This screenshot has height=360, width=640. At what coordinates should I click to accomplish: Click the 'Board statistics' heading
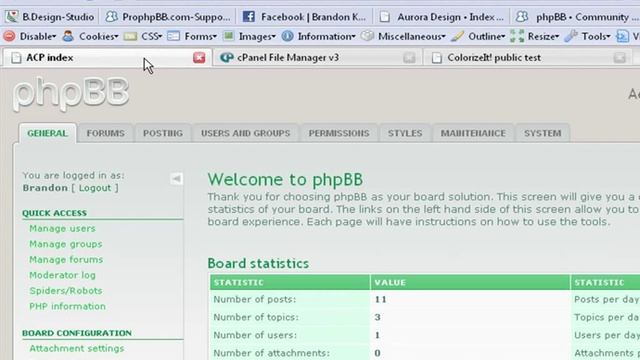point(258,263)
